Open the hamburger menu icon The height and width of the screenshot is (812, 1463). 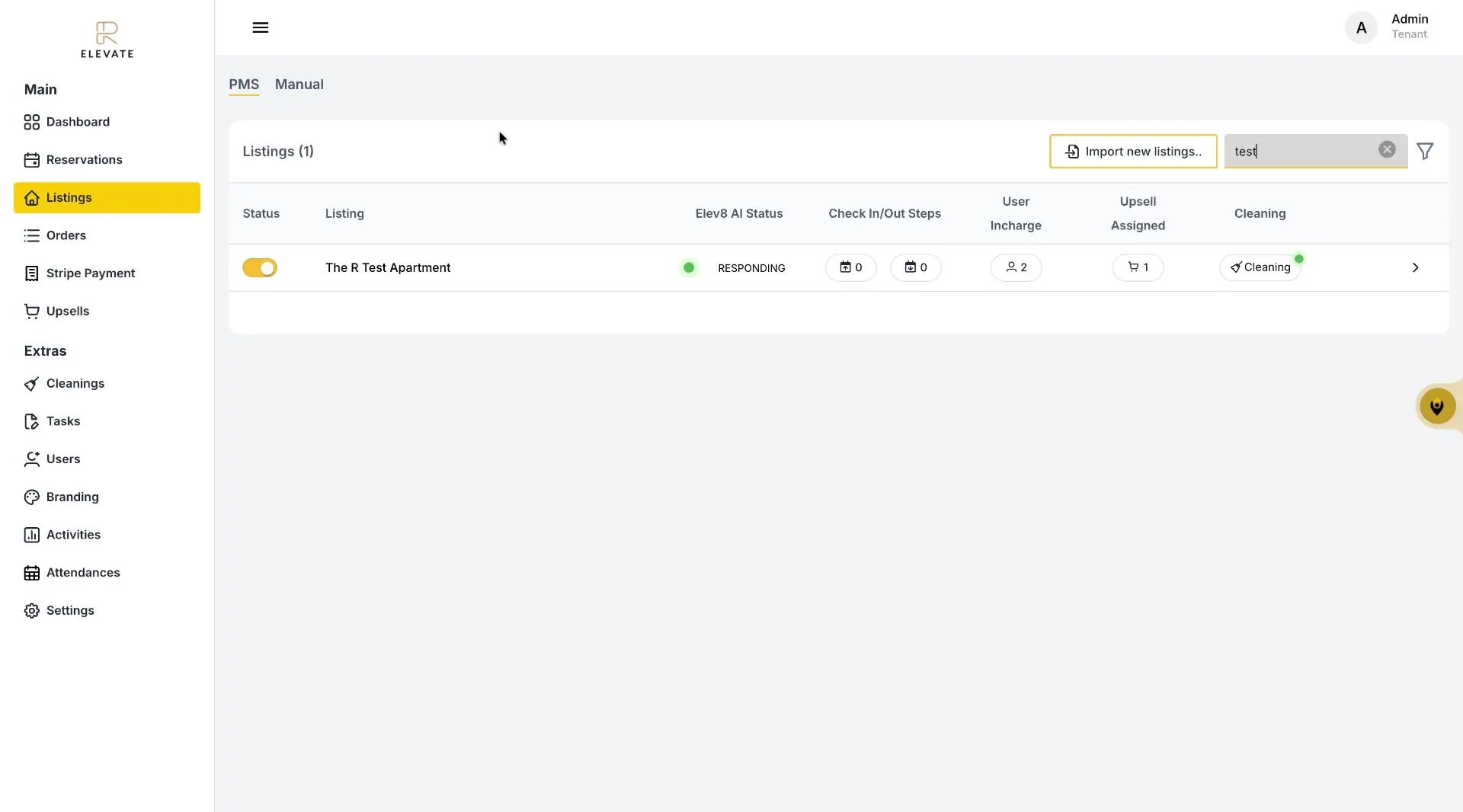coord(260,27)
